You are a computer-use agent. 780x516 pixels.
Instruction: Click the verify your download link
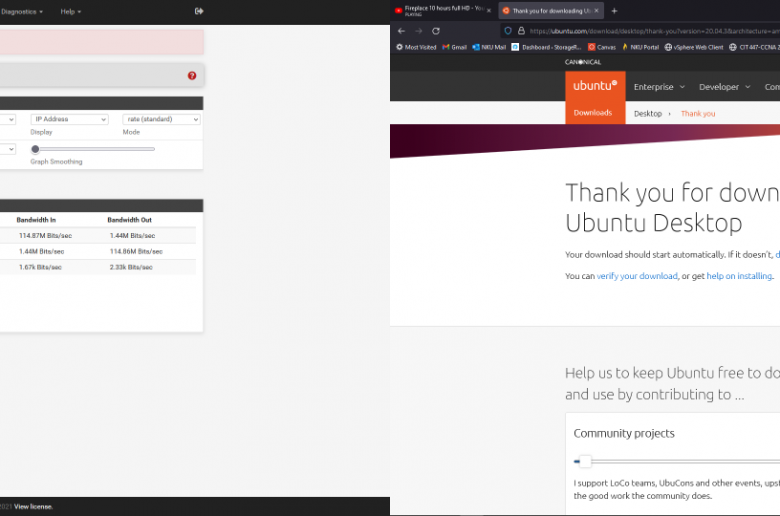click(x=637, y=276)
